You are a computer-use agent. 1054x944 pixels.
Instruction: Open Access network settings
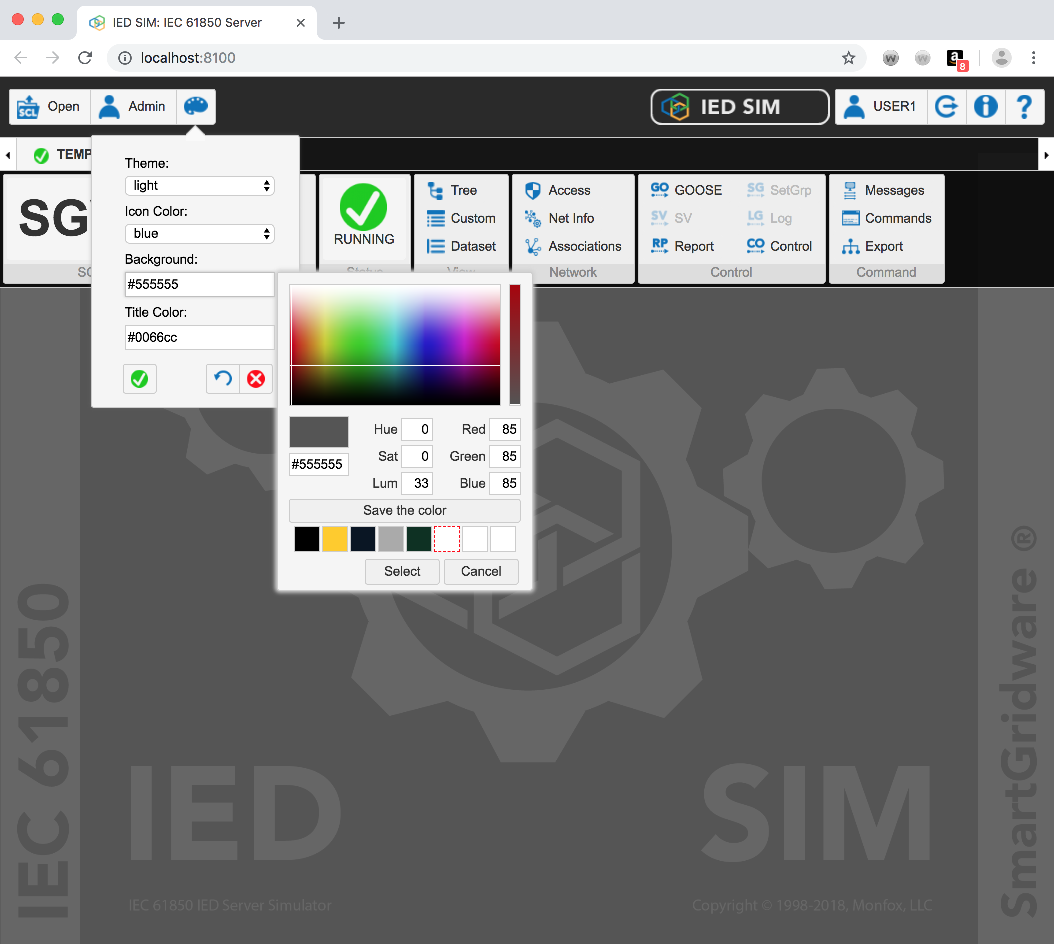[x=557, y=190]
